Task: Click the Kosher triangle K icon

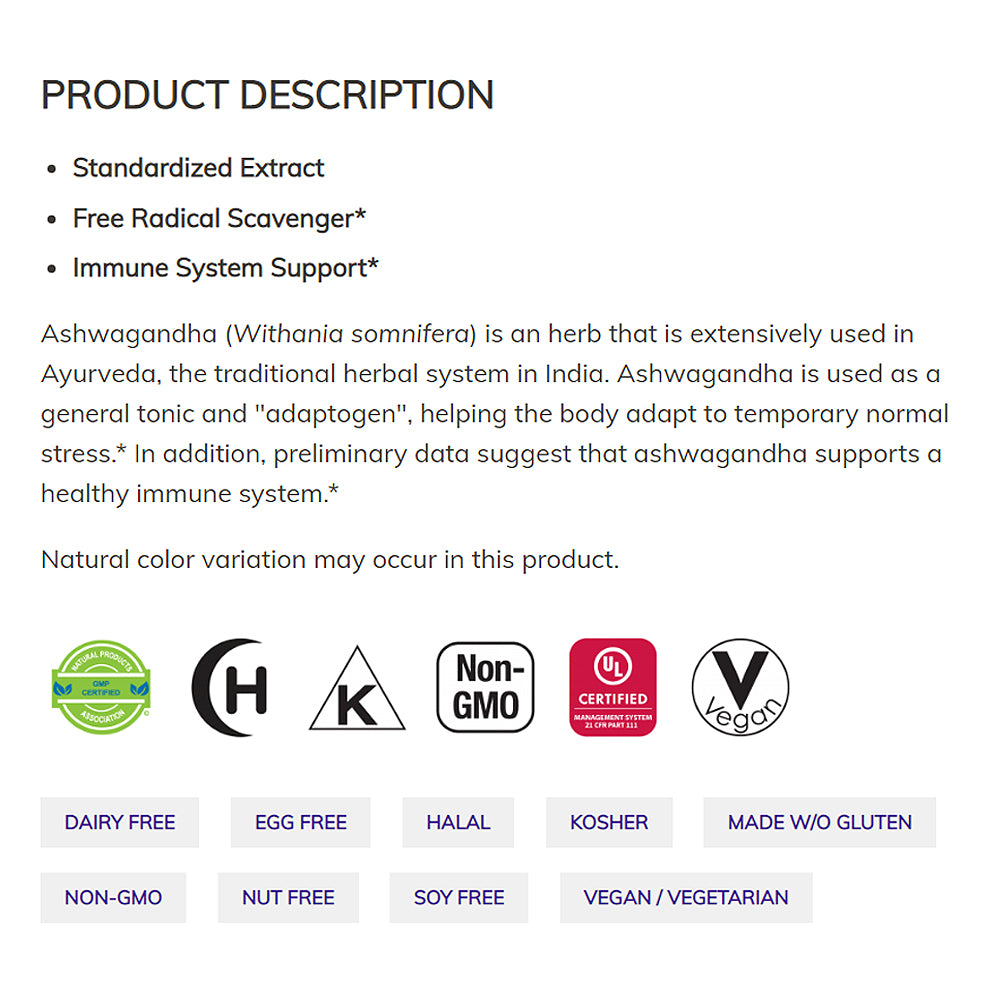Action: (357, 690)
